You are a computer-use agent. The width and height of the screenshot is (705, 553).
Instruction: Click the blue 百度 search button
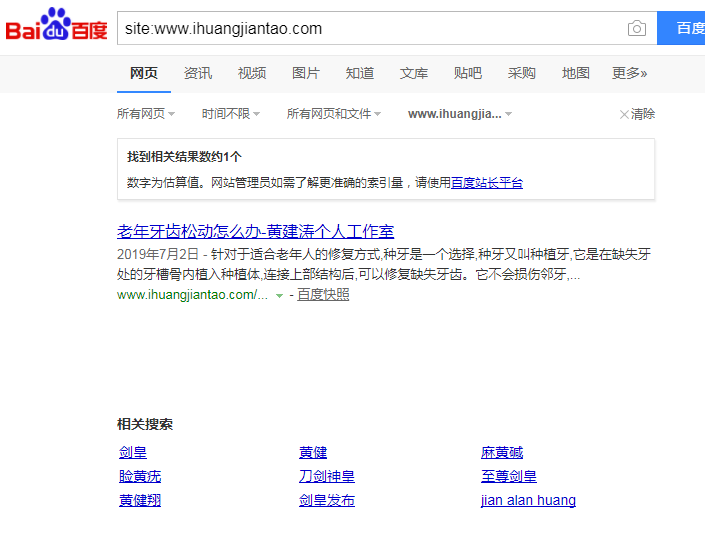(x=681, y=28)
